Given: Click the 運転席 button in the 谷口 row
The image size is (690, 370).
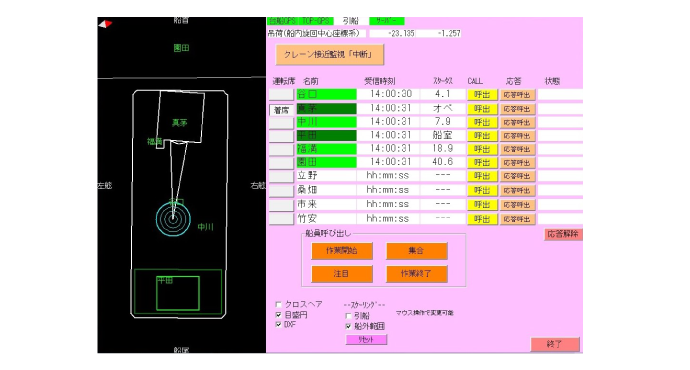Looking at the screenshot, I should pos(281,95).
